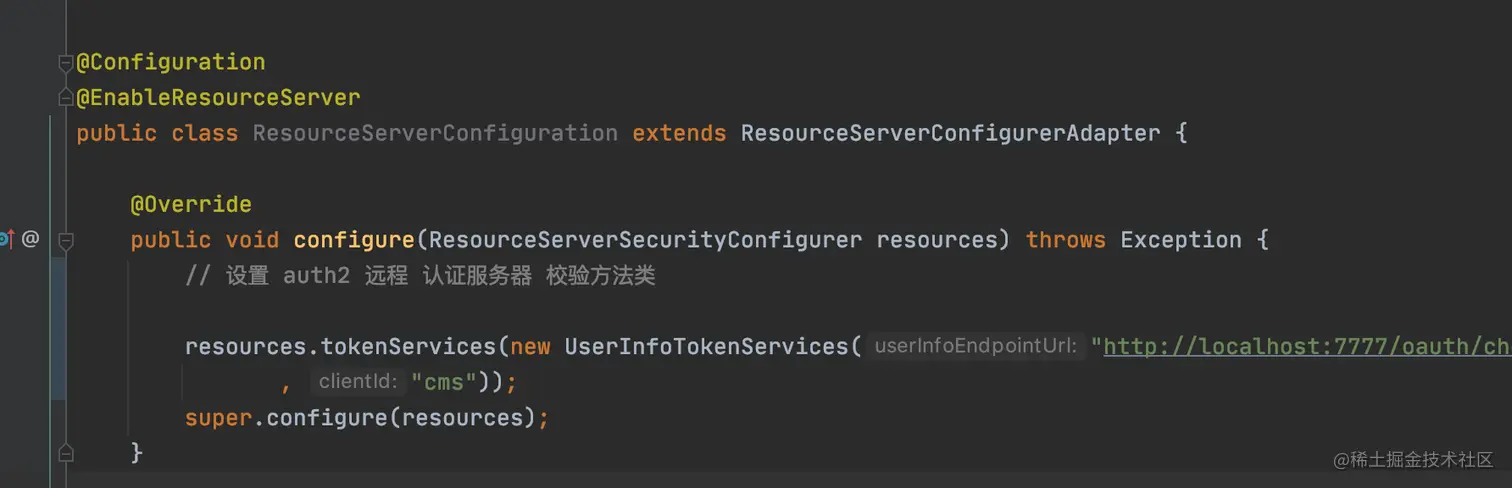Click the Exception type in throws clause
The image size is (1512, 488).
[x=1181, y=240]
